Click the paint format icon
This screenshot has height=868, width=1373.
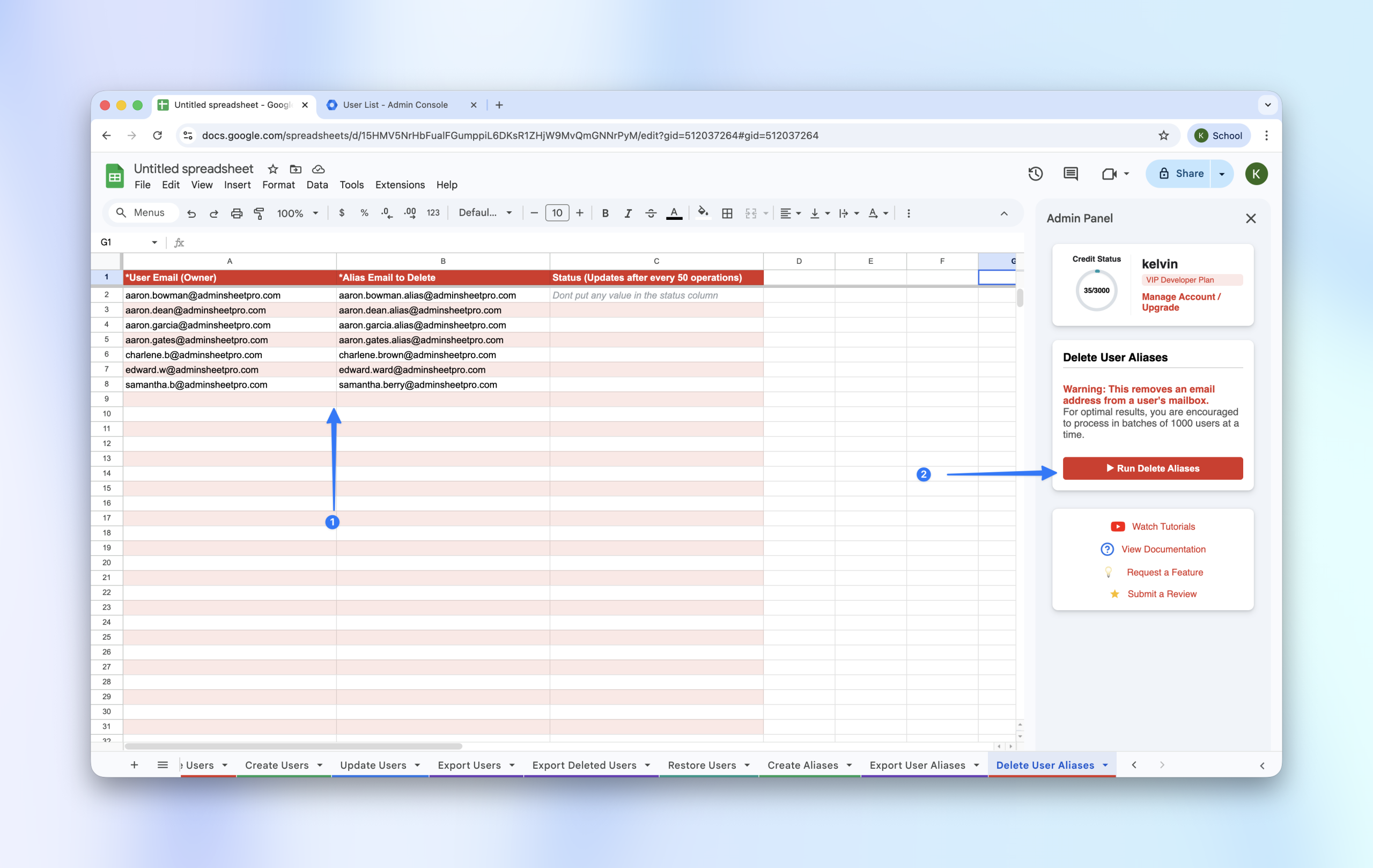pos(260,213)
